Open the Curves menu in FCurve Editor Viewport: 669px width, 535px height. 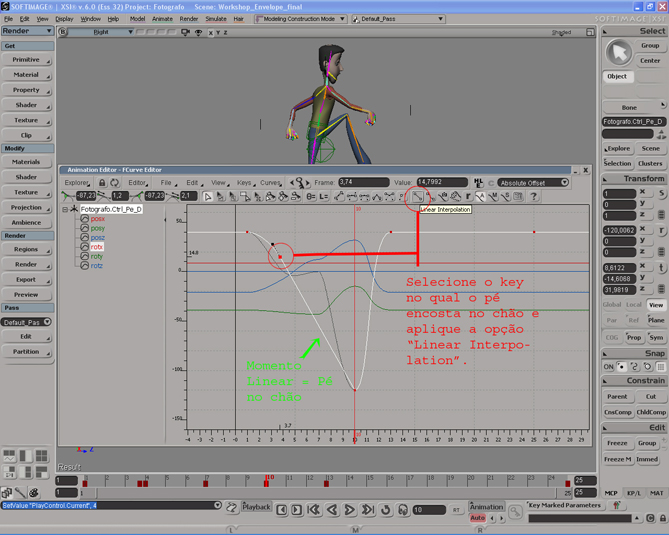point(270,183)
